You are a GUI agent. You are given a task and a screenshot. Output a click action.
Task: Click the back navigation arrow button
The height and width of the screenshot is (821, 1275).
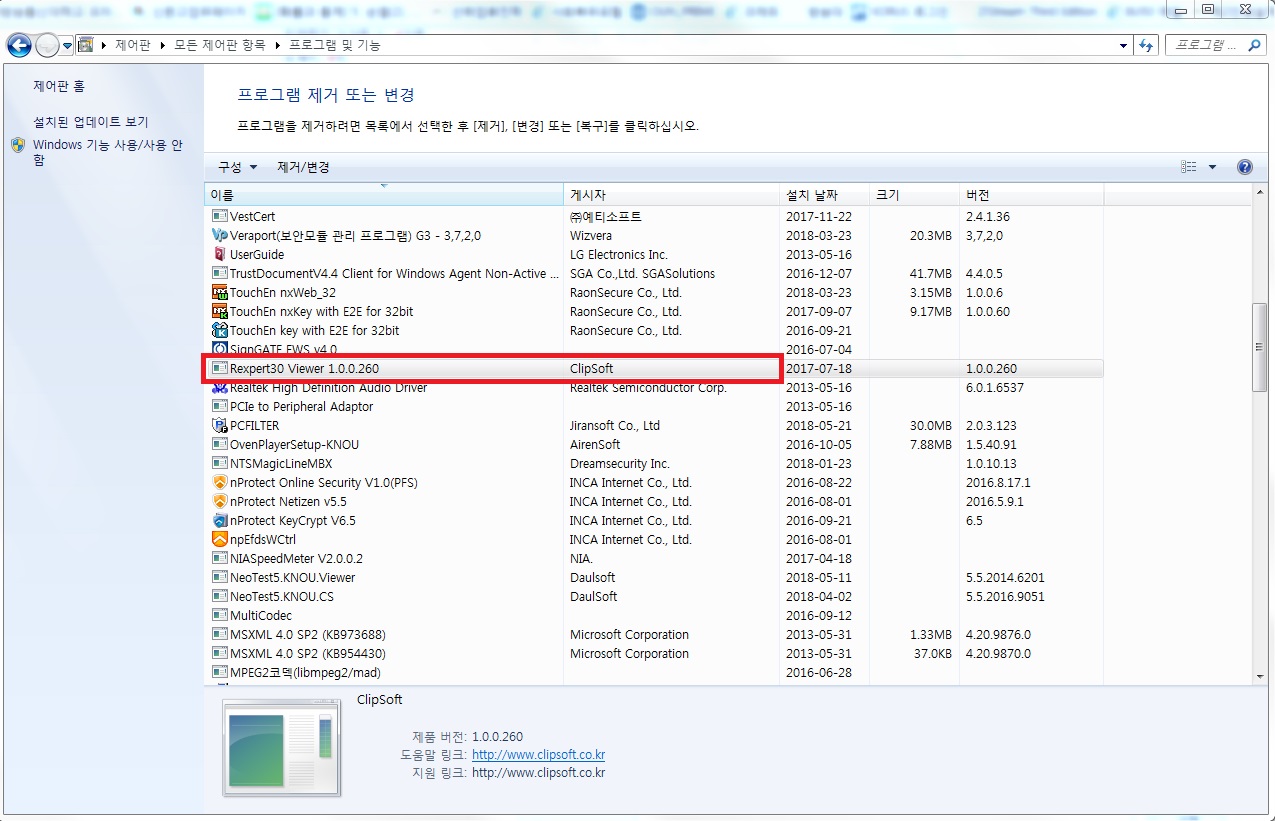19,46
